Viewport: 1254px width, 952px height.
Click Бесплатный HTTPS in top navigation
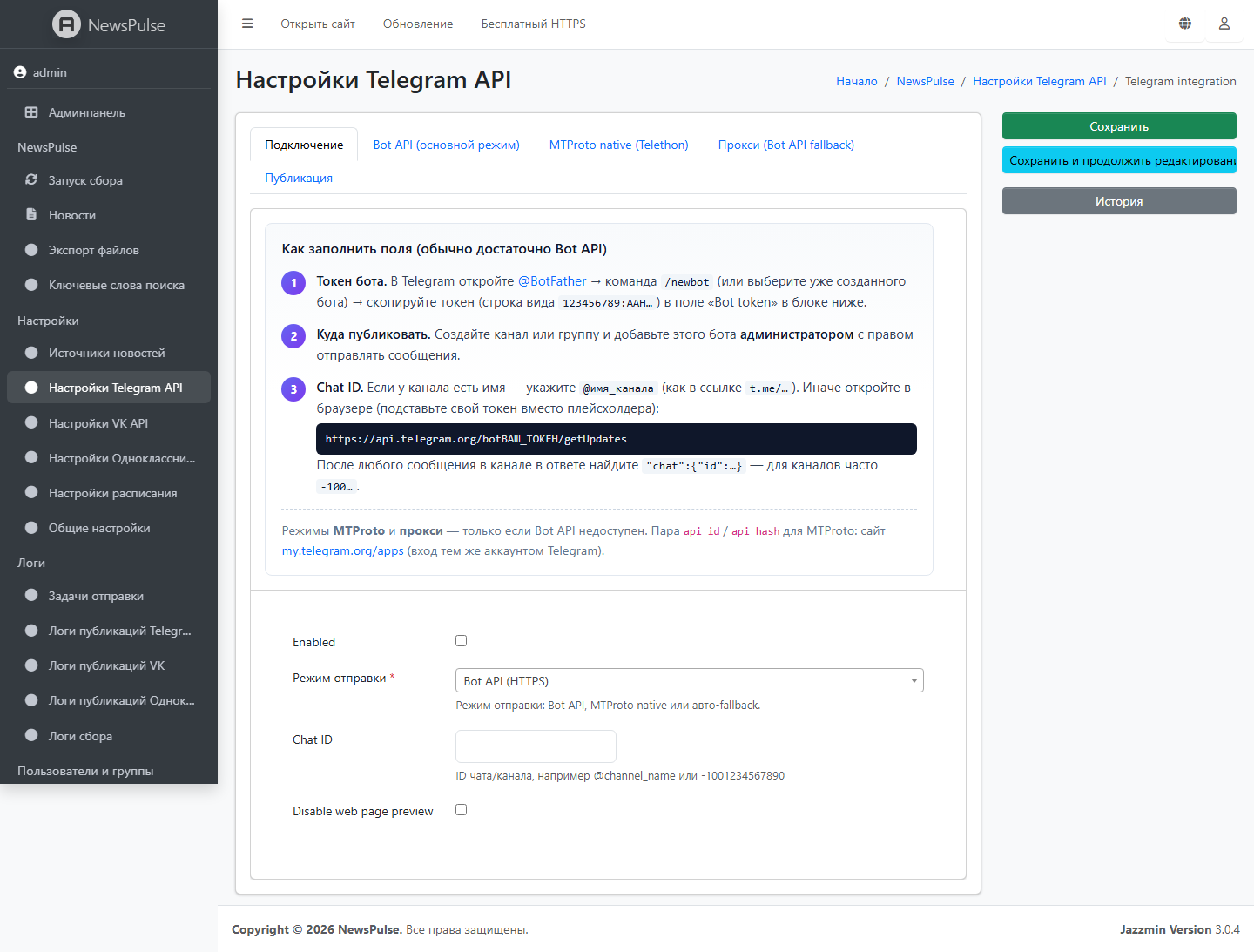pyautogui.click(x=533, y=24)
